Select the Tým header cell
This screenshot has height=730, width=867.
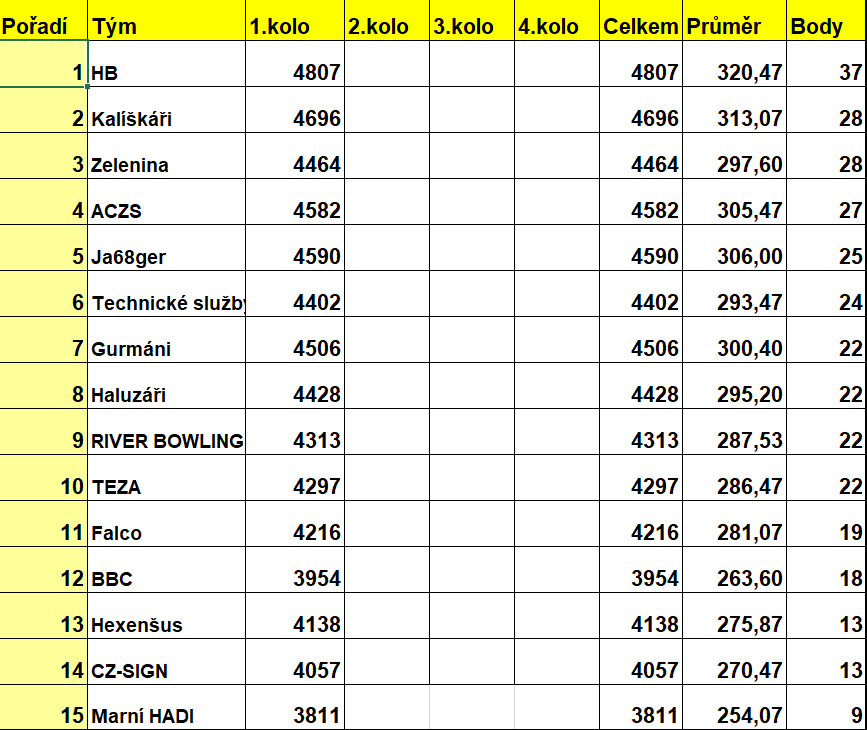(x=166, y=26)
